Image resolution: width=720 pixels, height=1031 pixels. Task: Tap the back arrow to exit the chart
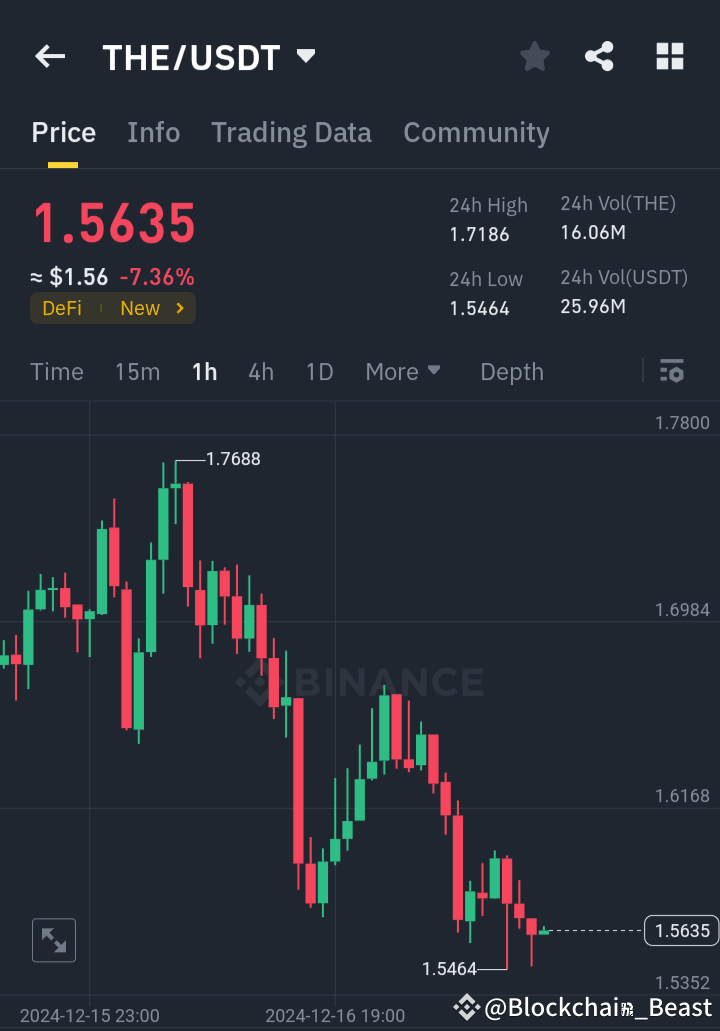coord(50,56)
